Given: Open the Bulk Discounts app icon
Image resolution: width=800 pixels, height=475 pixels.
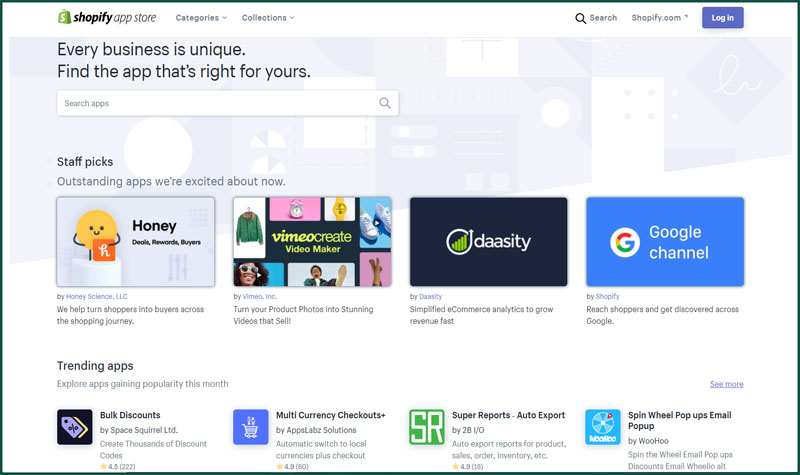Looking at the screenshot, I should click(x=75, y=427).
